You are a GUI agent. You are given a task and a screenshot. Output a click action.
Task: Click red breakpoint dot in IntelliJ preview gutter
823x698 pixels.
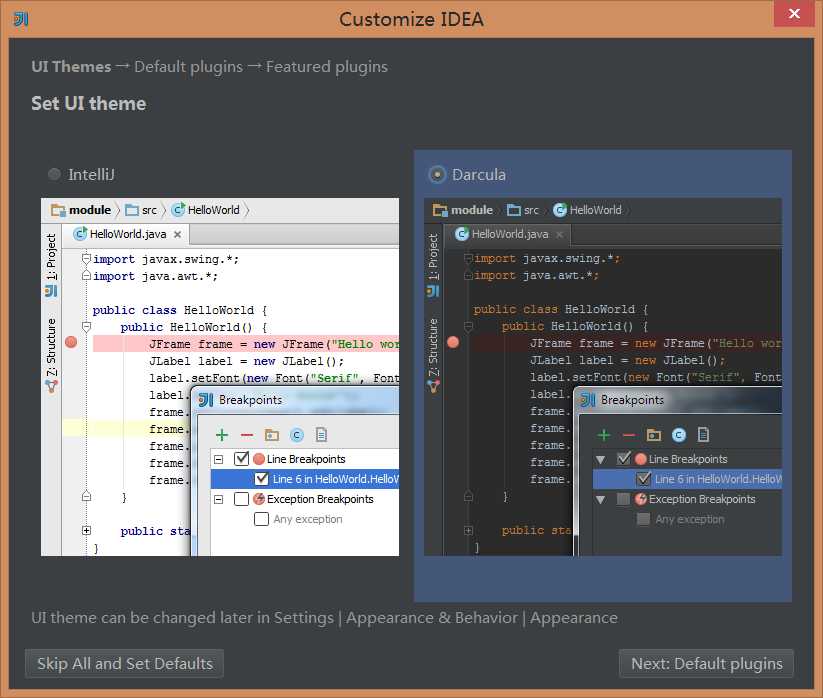tap(71, 342)
